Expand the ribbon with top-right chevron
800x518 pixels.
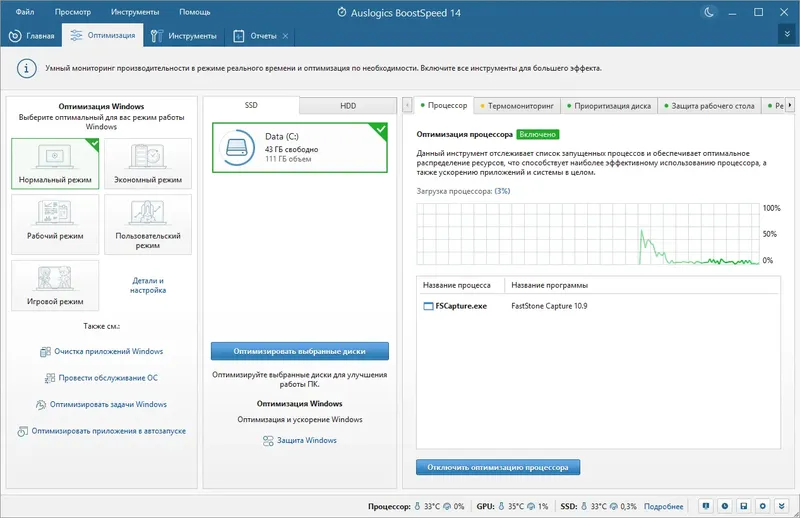pyautogui.click(x=787, y=34)
